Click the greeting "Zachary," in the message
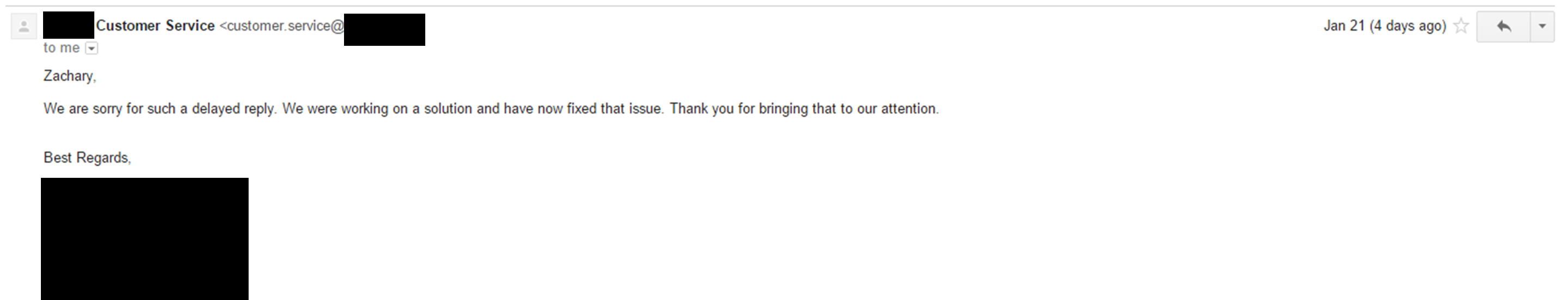Screen dimensions: 1568x300 click(70, 76)
